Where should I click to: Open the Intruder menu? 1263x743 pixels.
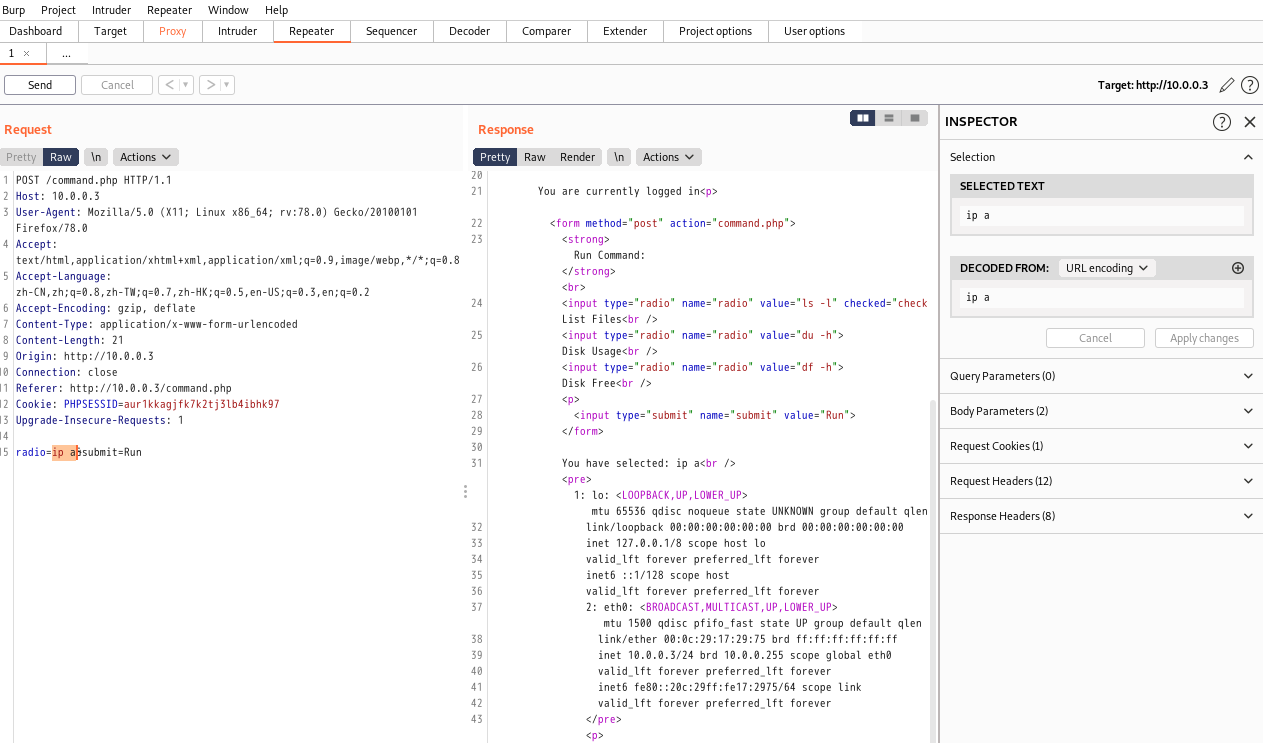click(111, 10)
